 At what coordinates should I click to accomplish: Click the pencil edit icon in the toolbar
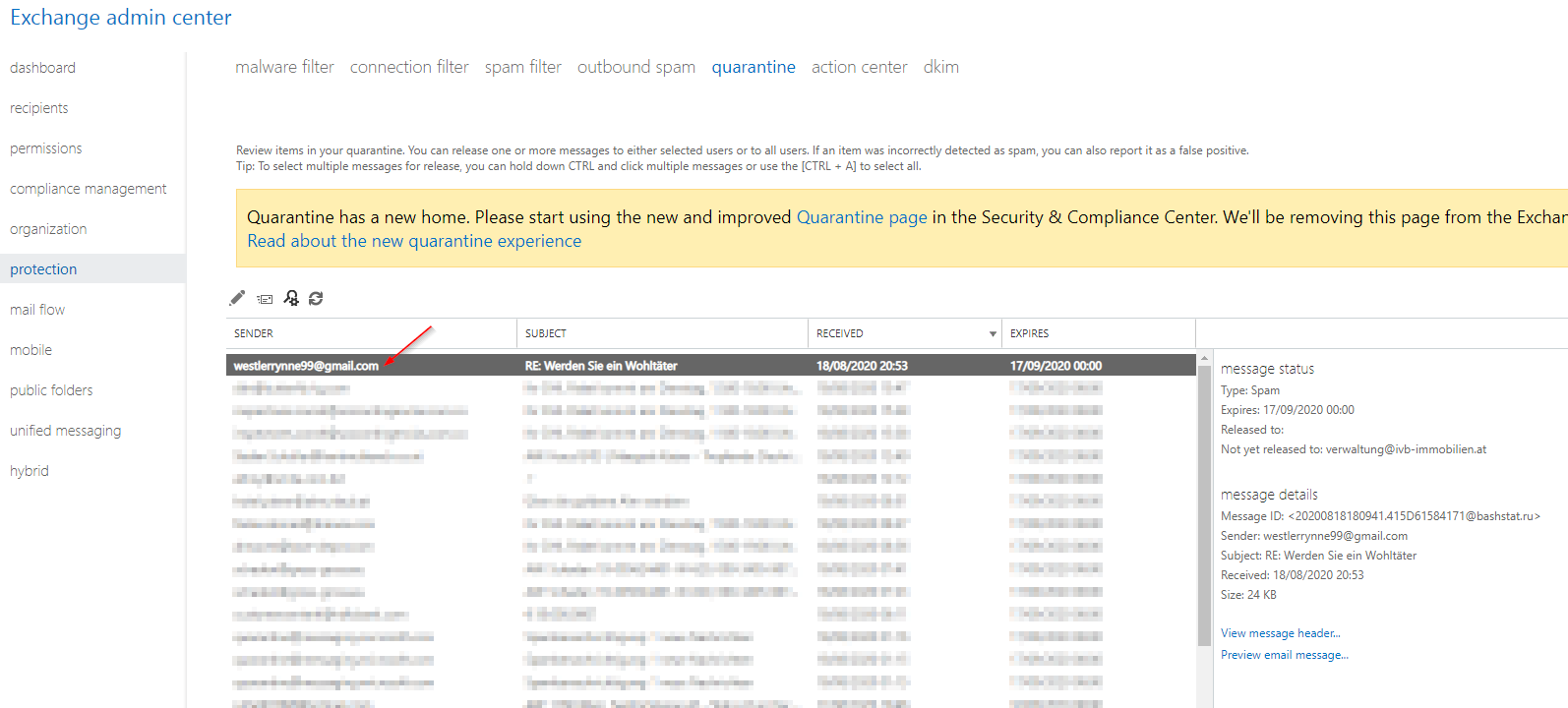(x=237, y=298)
